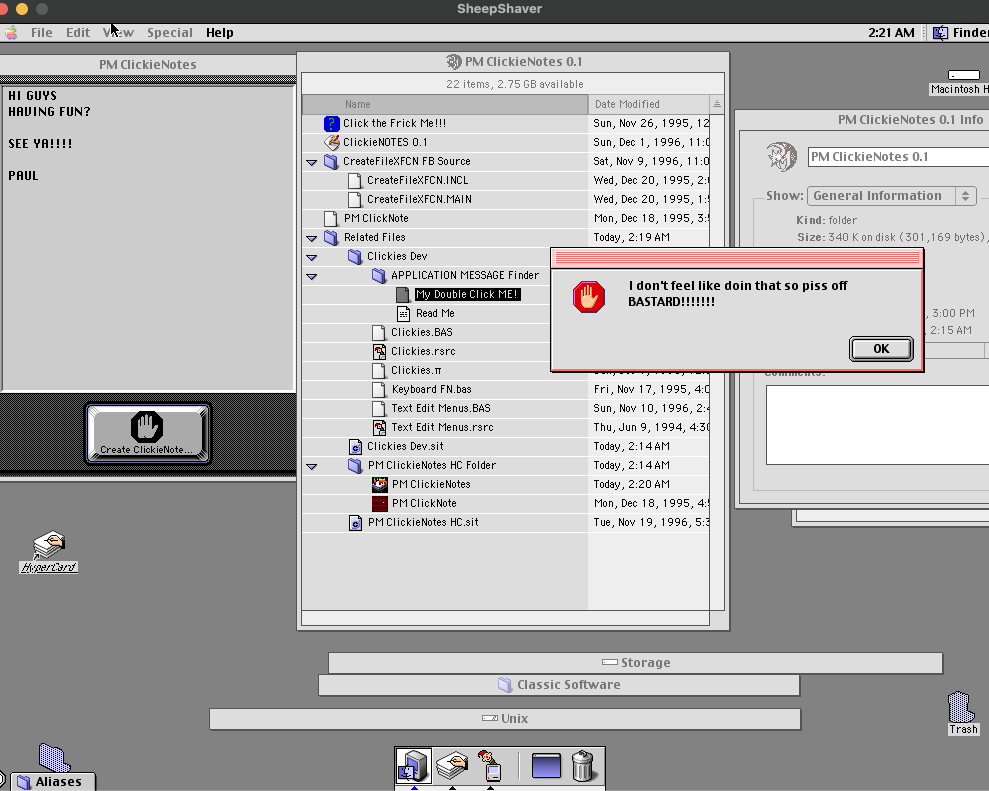Image resolution: width=989 pixels, height=791 pixels.
Task: Open the Apple menu
Action: pos(11,33)
